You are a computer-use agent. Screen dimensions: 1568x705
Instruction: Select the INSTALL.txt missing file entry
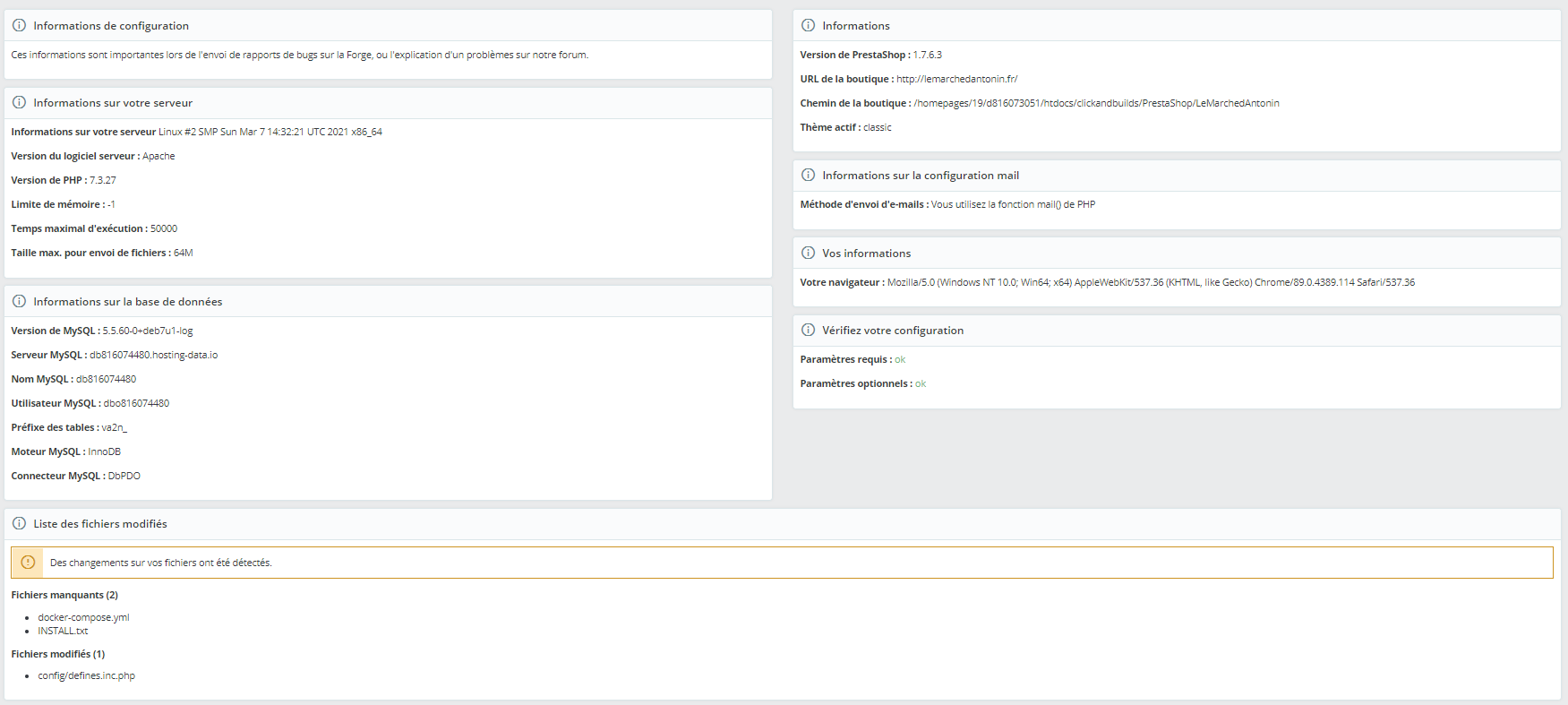click(x=63, y=631)
